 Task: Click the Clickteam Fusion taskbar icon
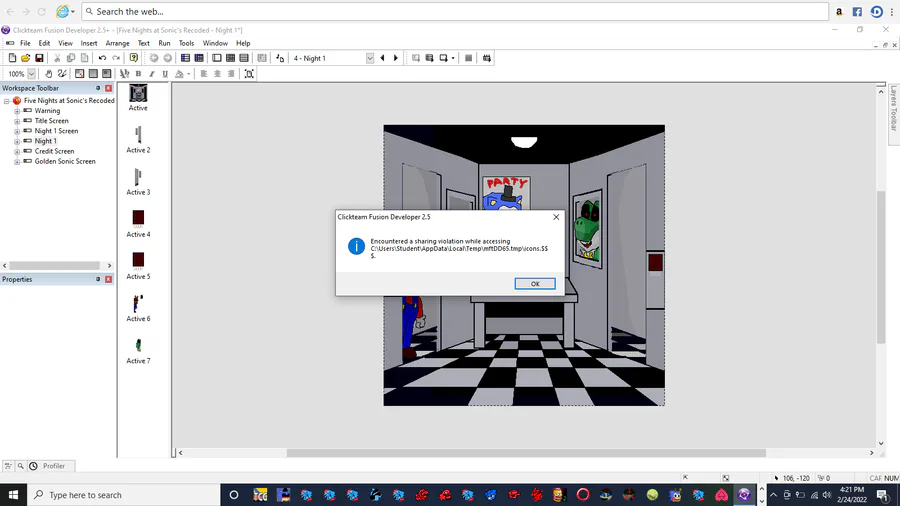click(x=744, y=495)
